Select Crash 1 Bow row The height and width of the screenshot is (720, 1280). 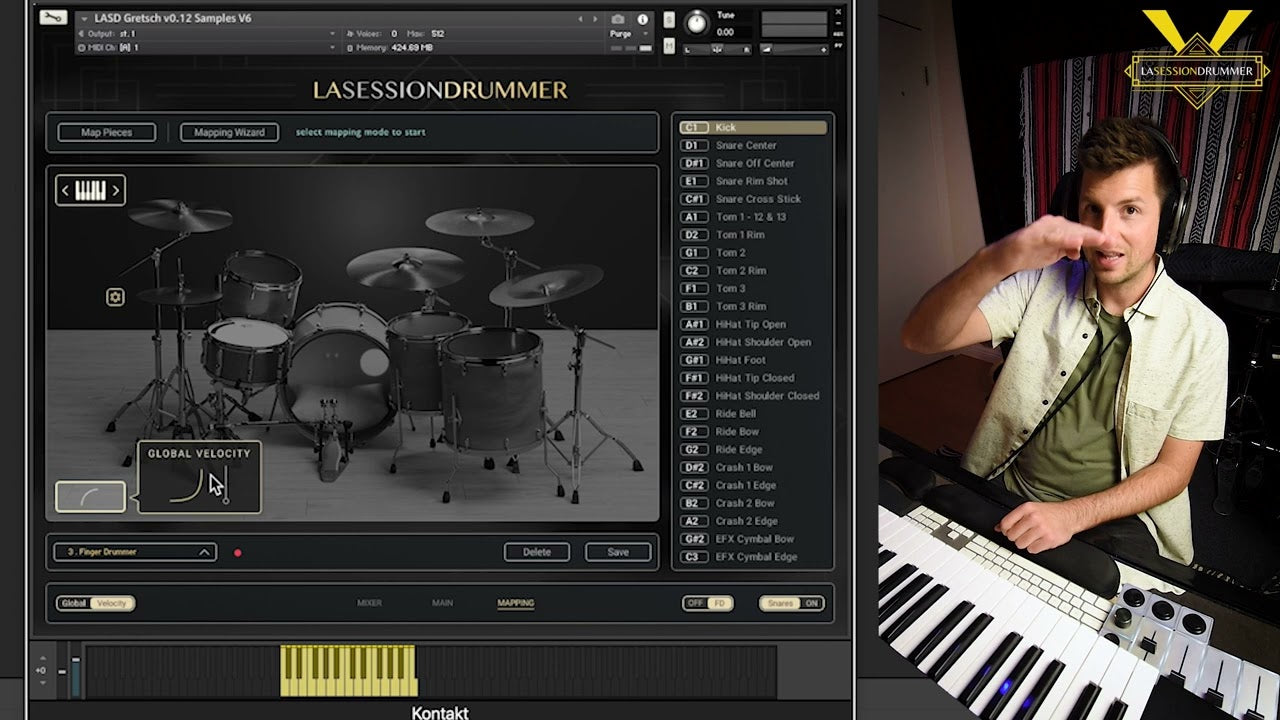(x=753, y=468)
